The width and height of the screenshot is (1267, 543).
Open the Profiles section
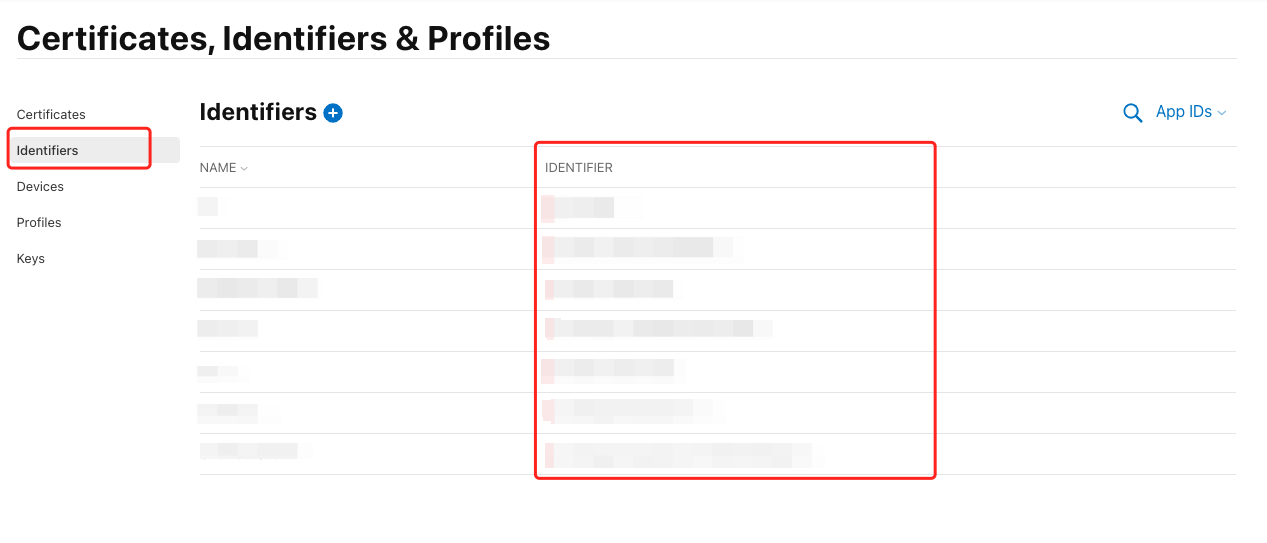[39, 222]
